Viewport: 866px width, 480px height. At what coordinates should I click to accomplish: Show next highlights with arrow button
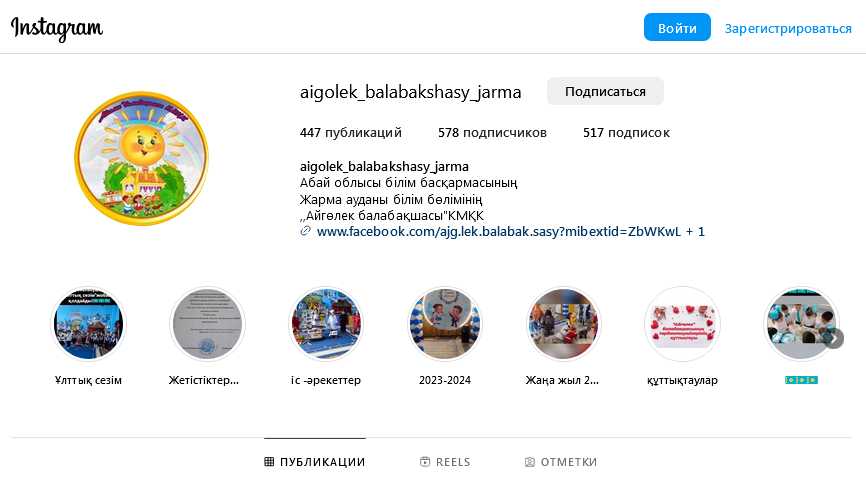[x=834, y=338]
